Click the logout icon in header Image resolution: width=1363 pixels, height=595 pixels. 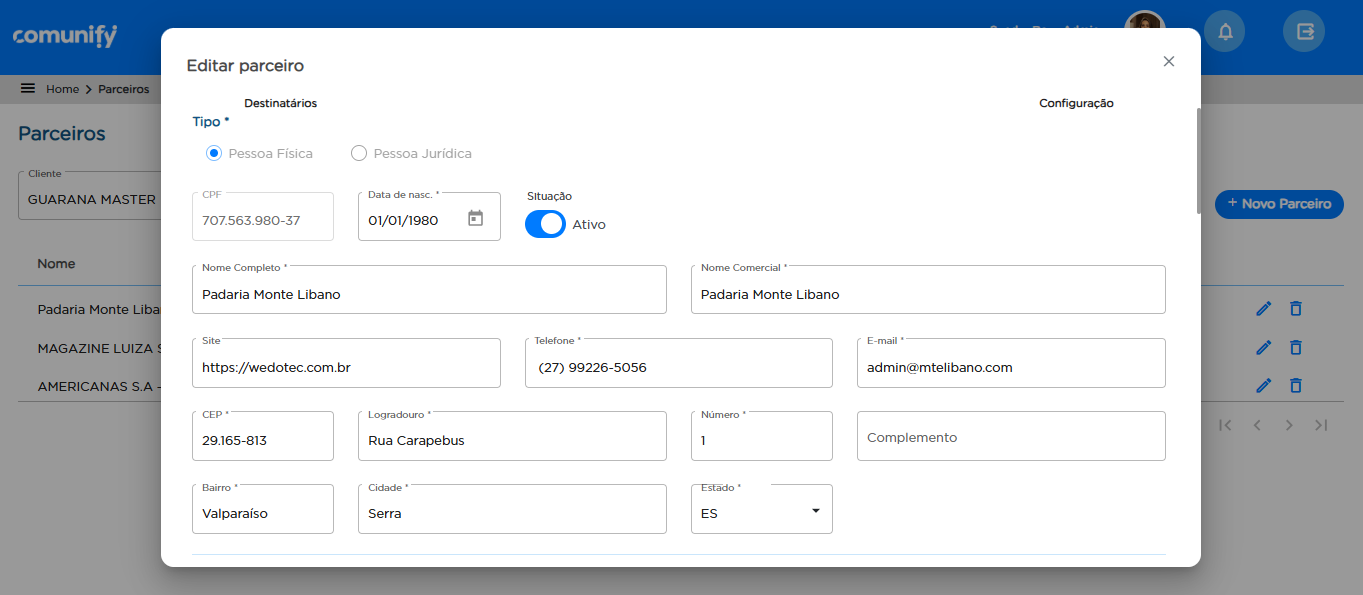[x=1304, y=32]
